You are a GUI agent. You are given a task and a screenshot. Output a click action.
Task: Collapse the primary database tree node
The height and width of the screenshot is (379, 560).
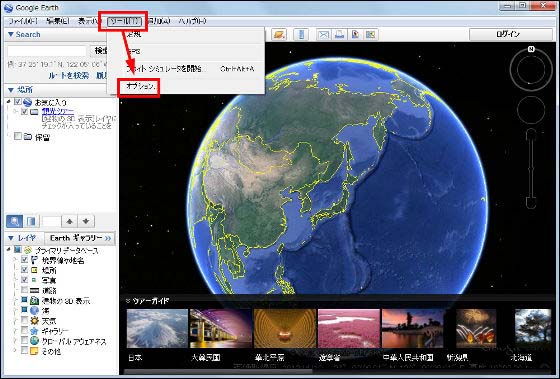[9, 249]
